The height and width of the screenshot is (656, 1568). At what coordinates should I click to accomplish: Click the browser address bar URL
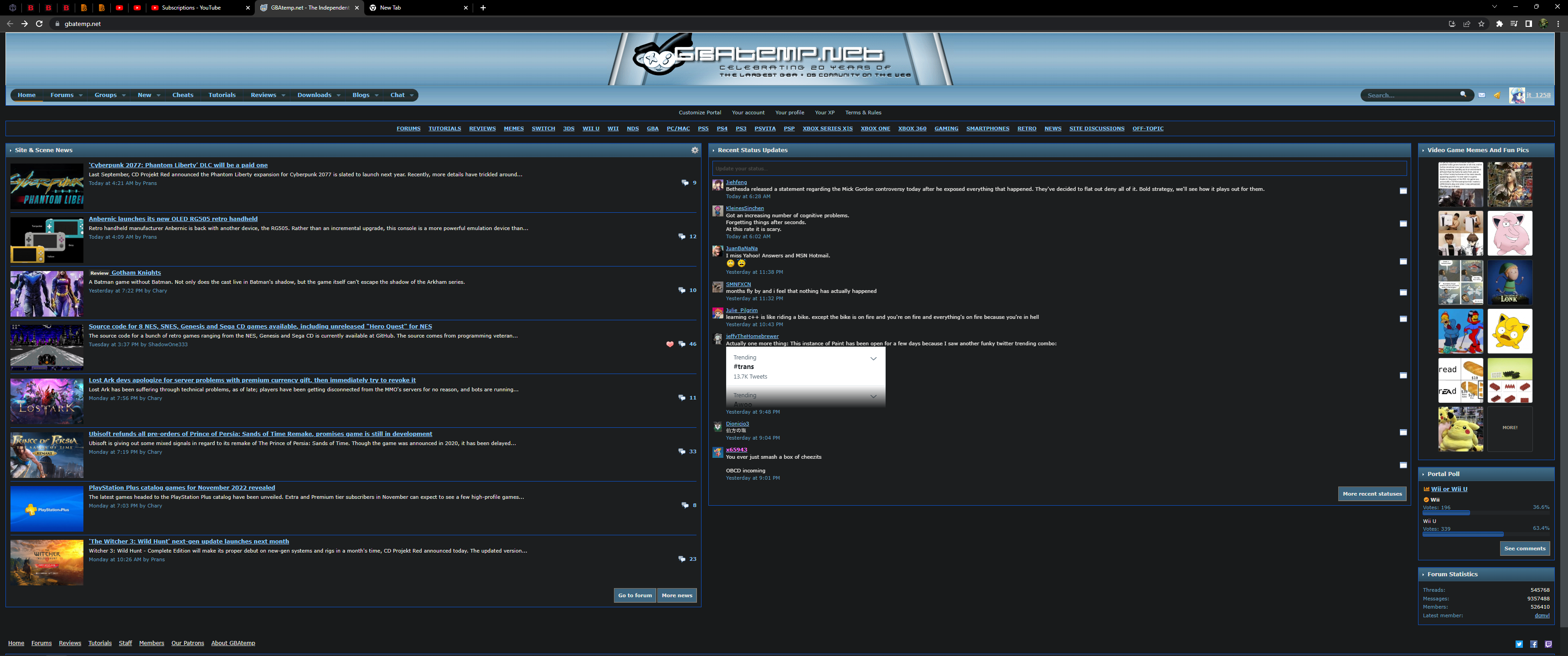click(x=83, y=24)
